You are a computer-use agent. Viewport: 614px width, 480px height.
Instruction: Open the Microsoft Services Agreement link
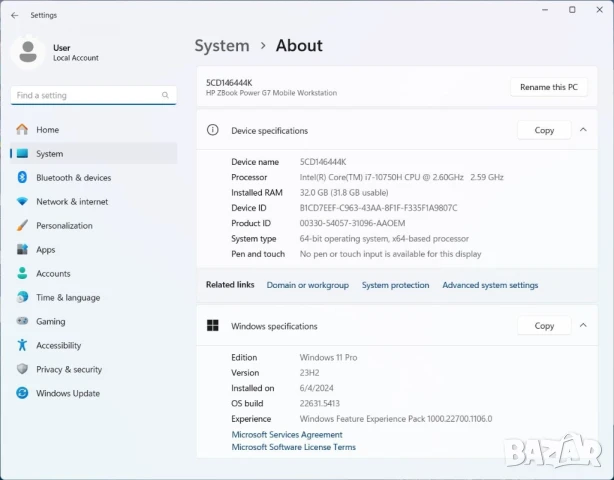tap(287, 435)
